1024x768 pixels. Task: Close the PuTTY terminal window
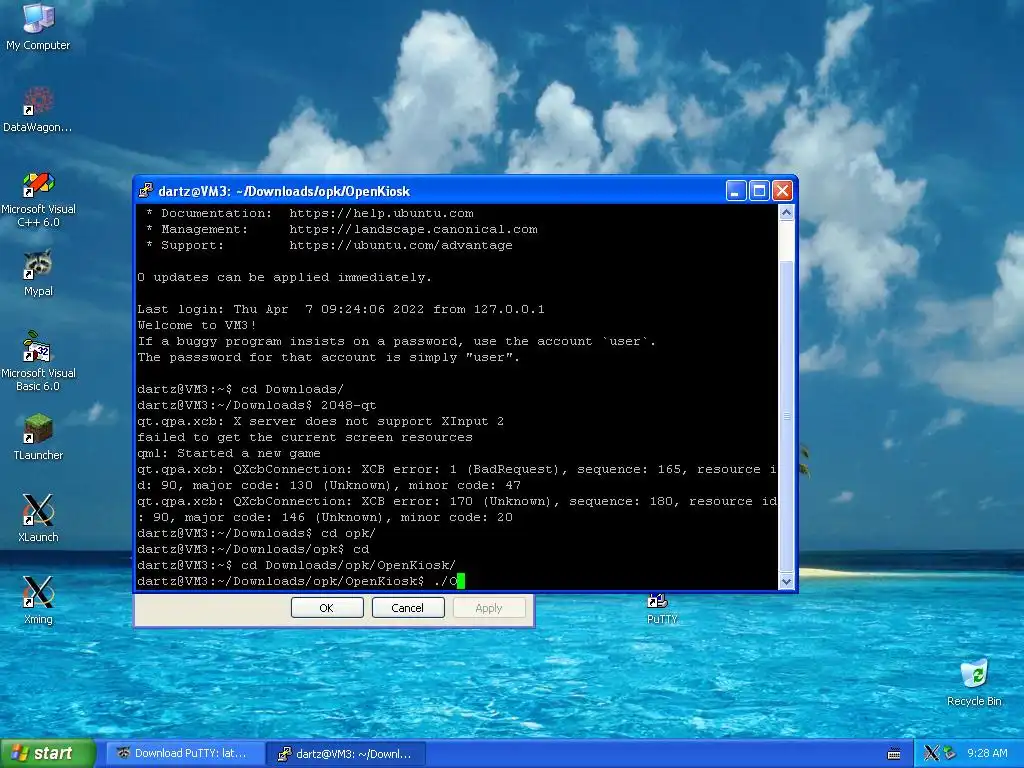tap(782, 191)
